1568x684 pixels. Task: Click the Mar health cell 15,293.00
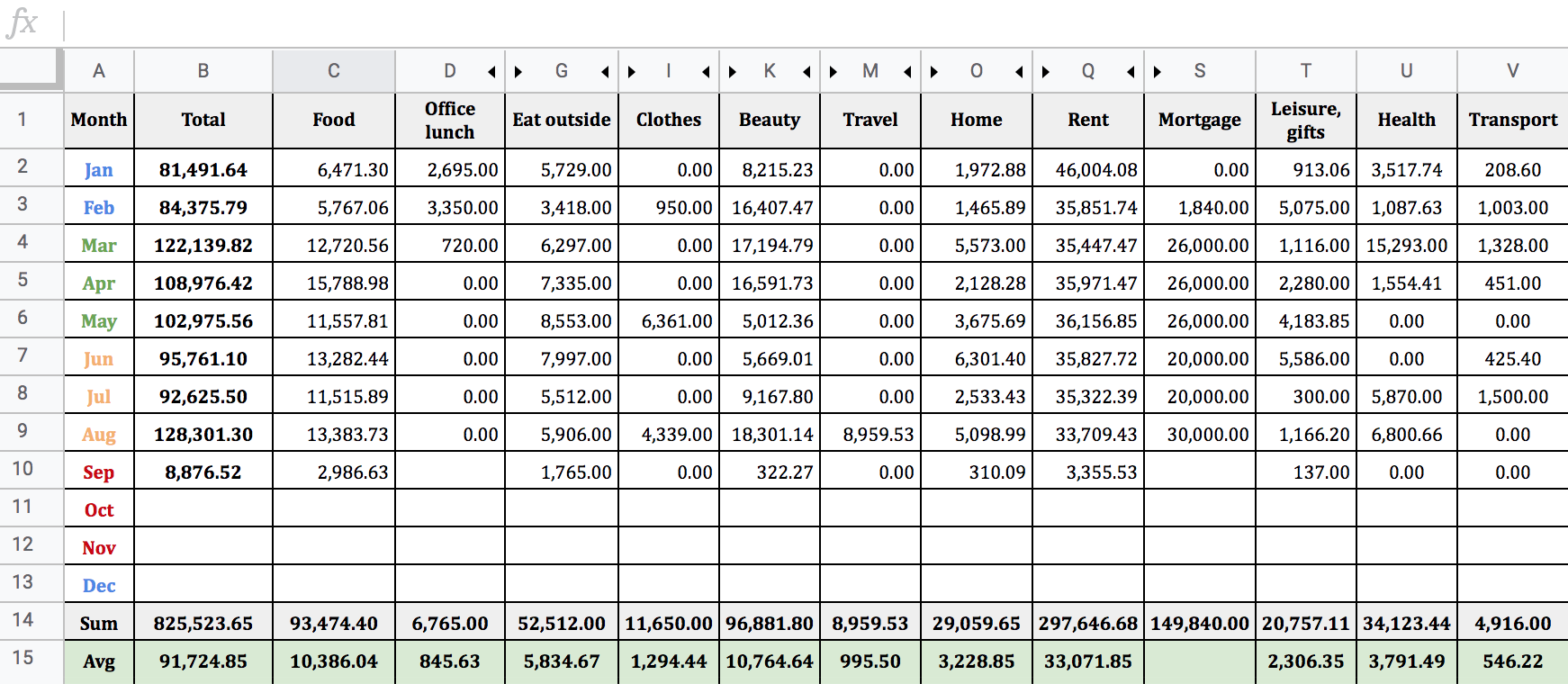(x=1407, y=245)
